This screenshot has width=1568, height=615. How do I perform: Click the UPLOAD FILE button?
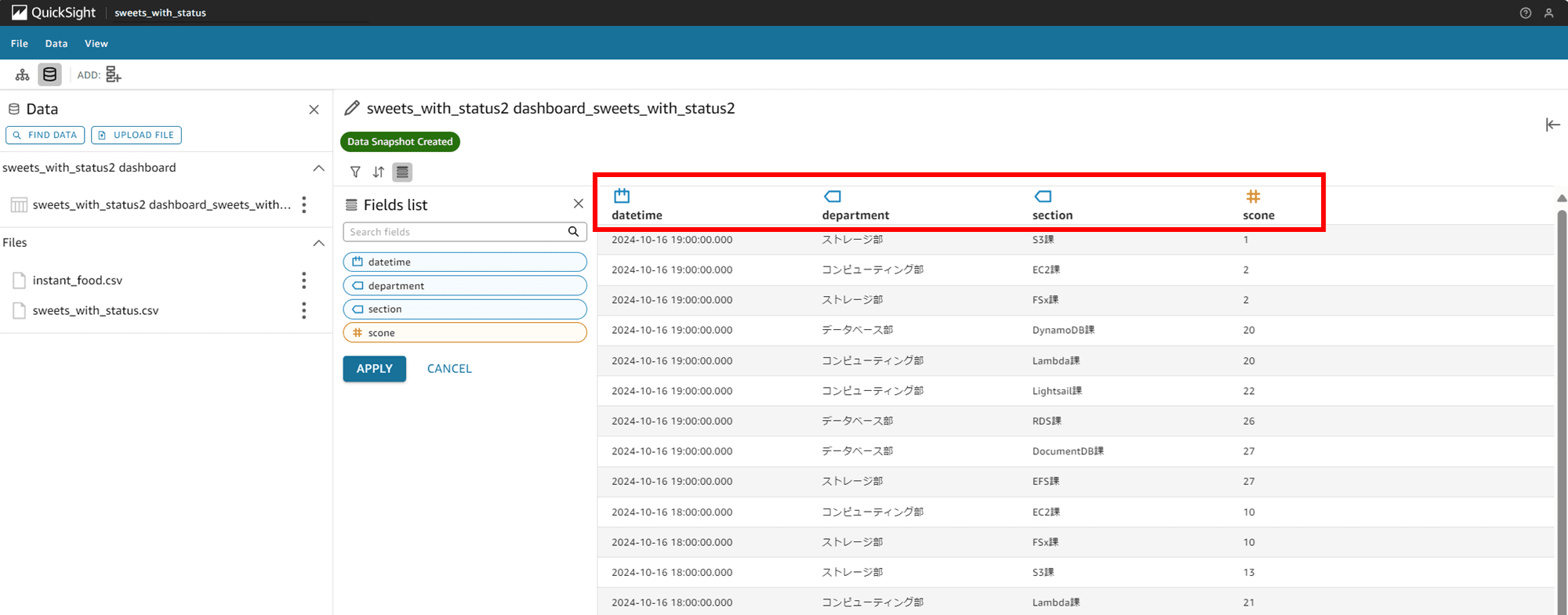tap(136, 135)
